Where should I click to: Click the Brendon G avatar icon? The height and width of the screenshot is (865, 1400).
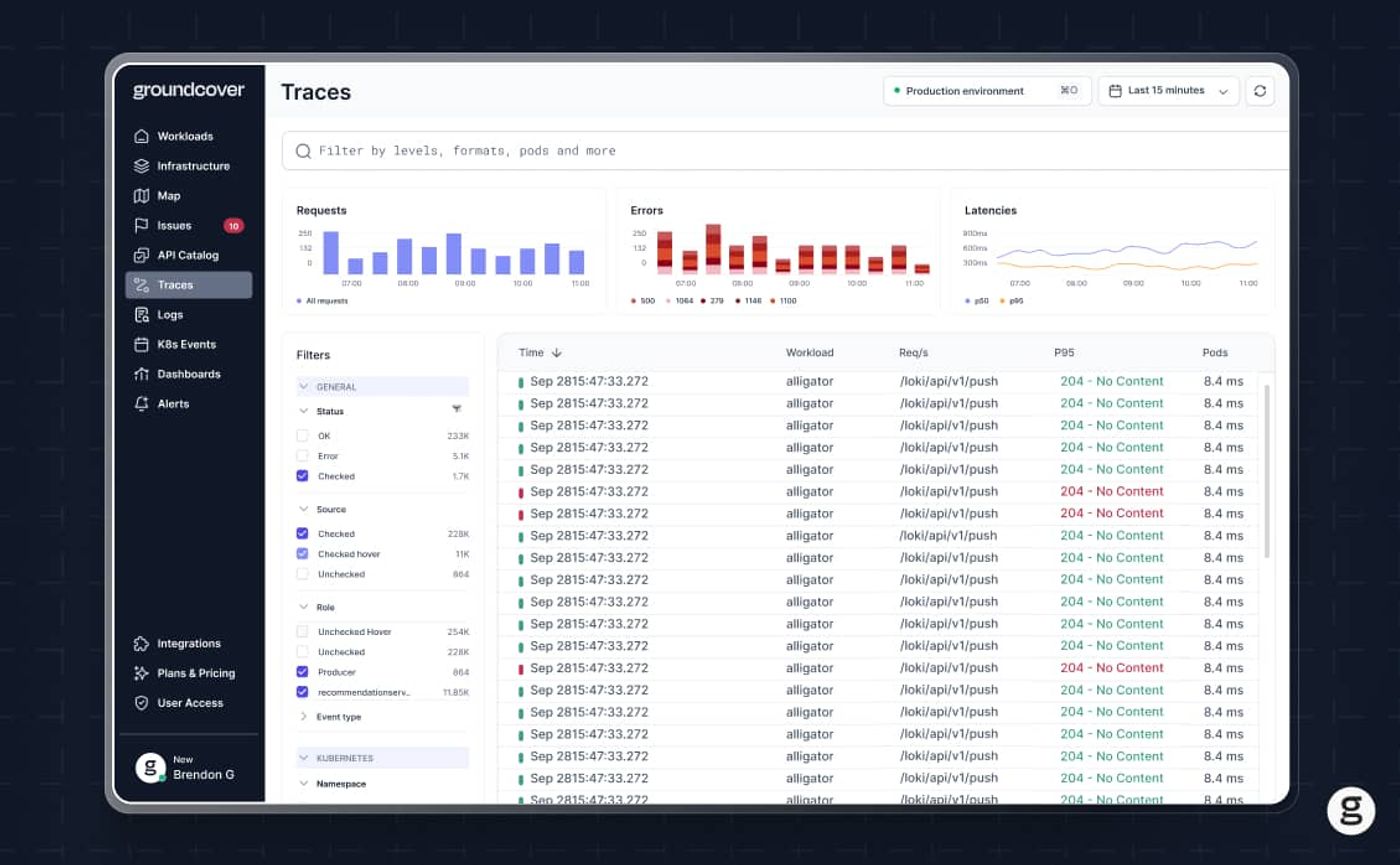click(x=150, y=767)
